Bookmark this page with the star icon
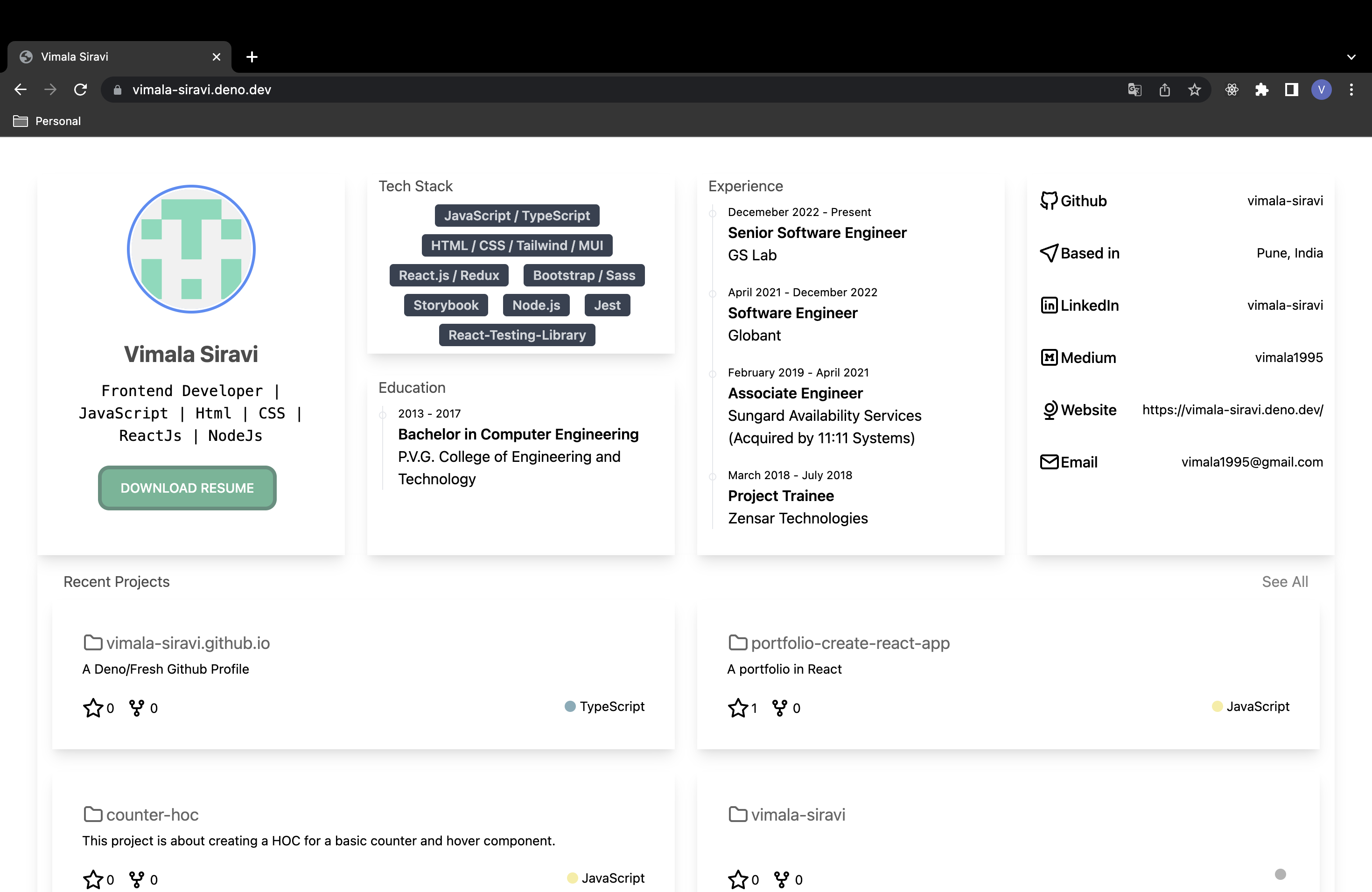Viewport: 1372px width, 892px height. pos(1194,89)
